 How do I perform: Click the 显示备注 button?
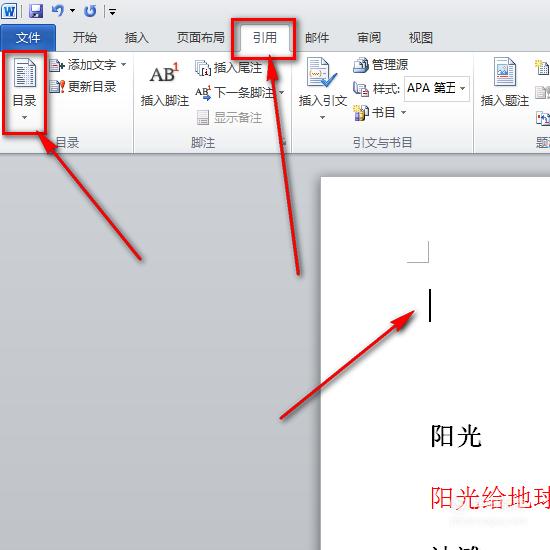click(x=229, y=118)
